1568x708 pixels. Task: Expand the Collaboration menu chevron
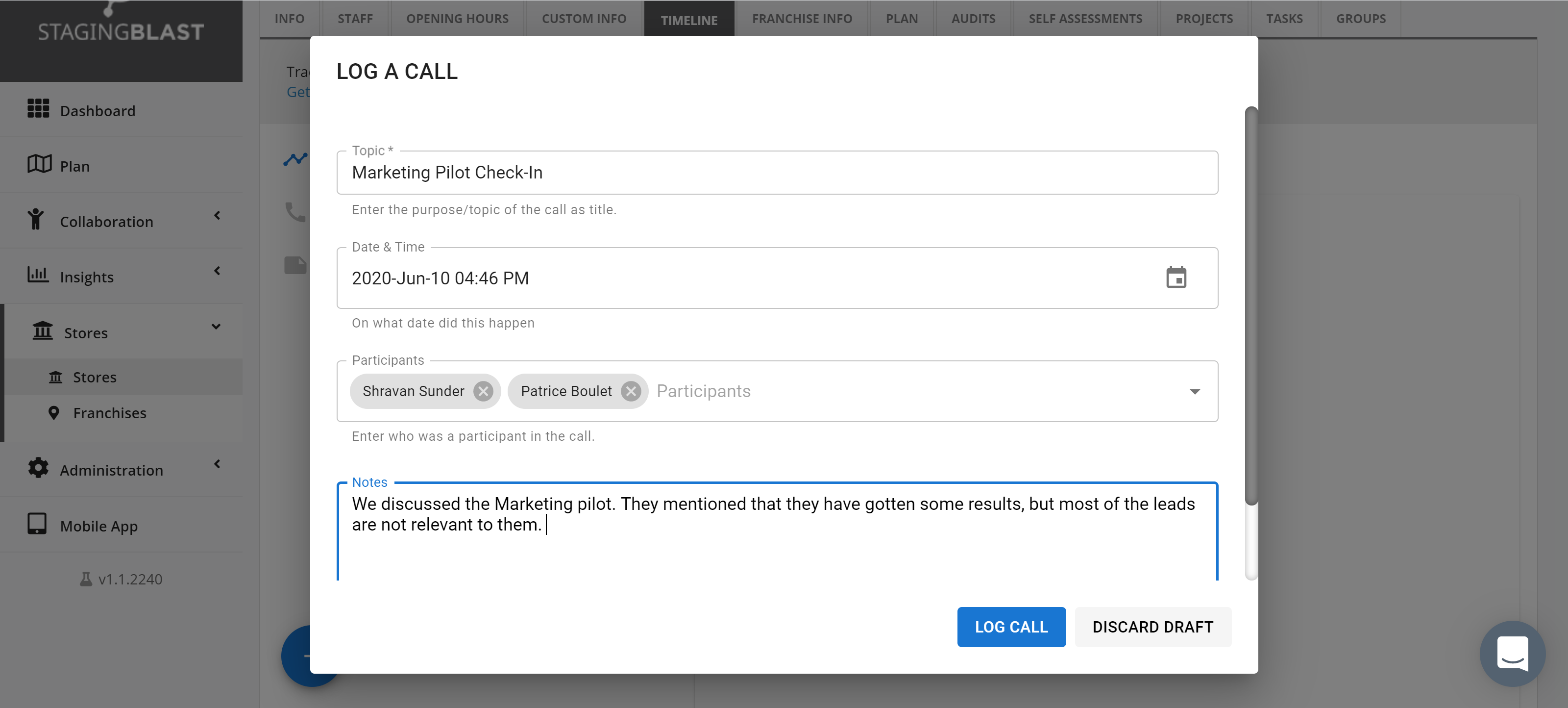click(217, 216)
